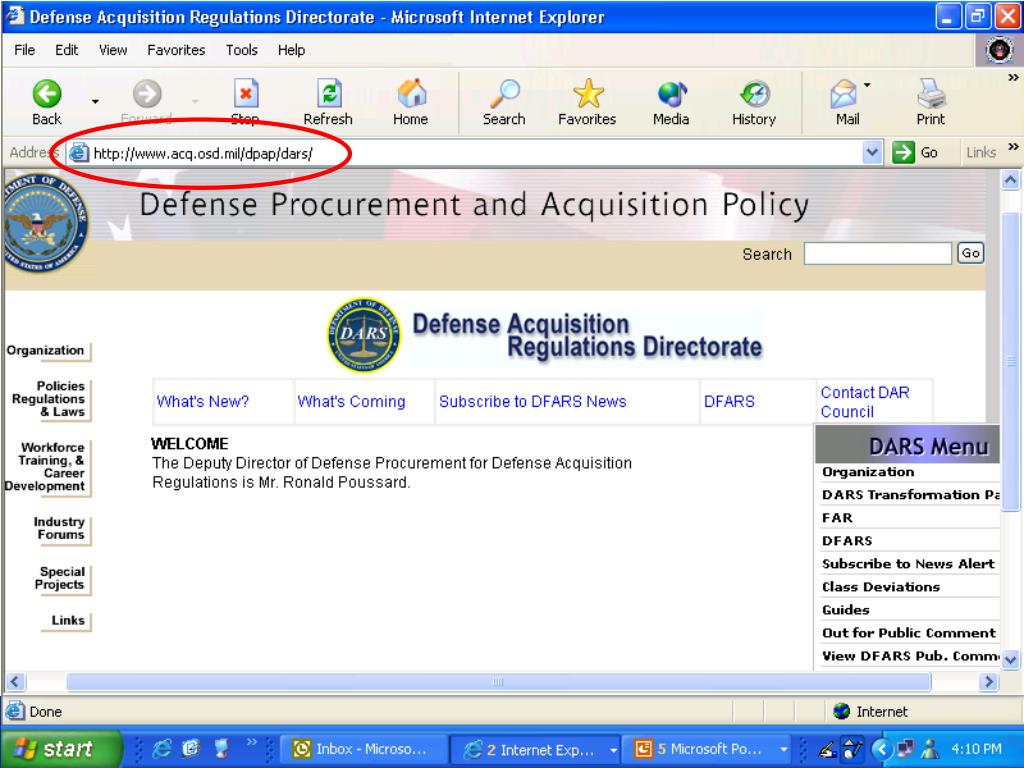Image resolution: width=1024 pixels, height=768 pixels.
Task: Click the page vertical scrollbar thumb
Action: (1010, 361)
